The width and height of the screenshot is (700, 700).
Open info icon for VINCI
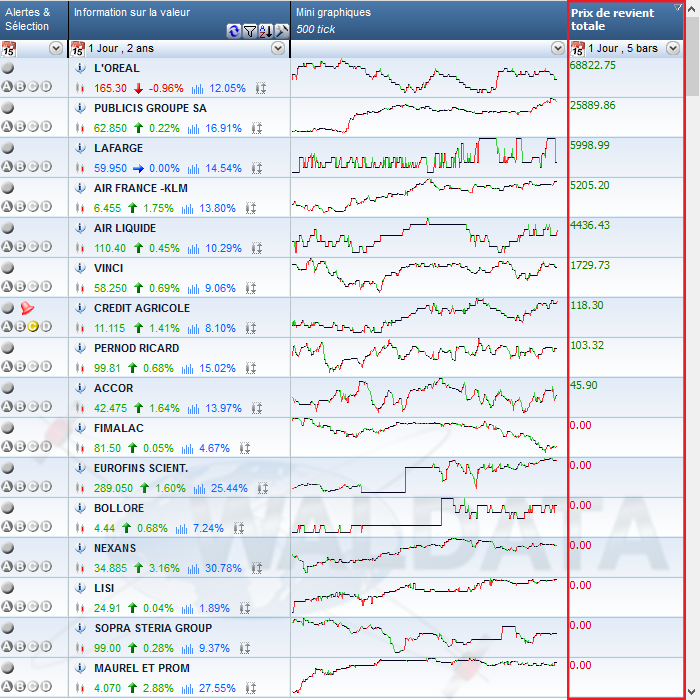click(80, 268)
